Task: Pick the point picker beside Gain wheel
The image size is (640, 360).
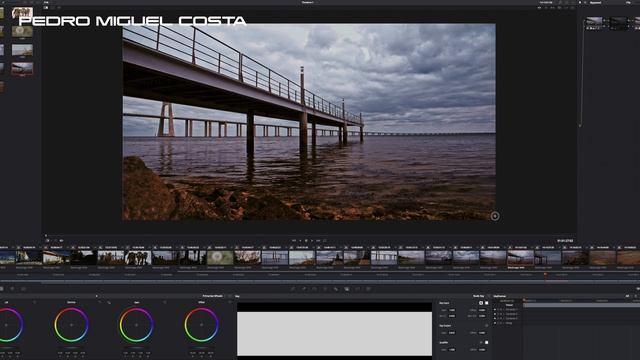Action: [x=109, y=302]
